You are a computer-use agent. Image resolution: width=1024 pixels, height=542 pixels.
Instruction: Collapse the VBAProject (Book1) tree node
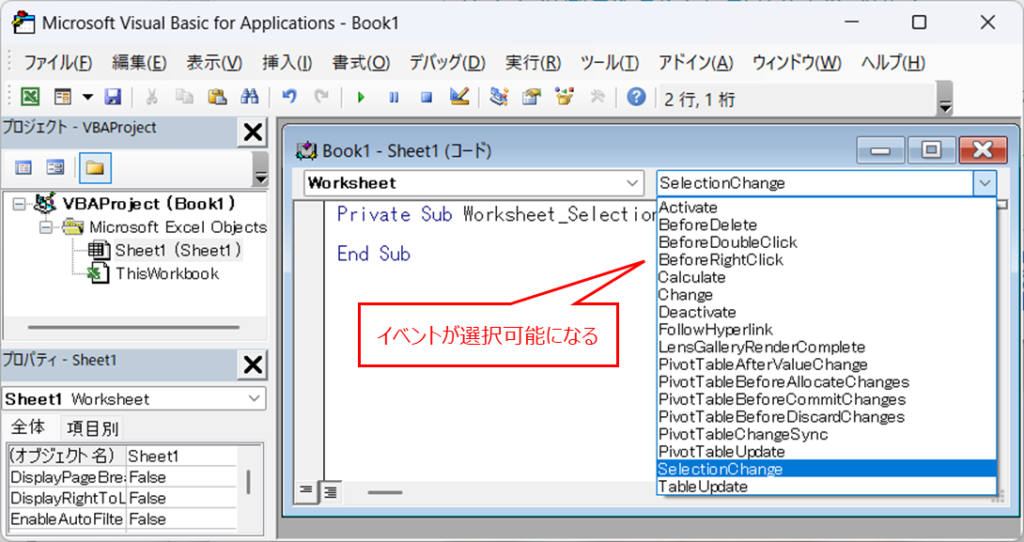pos(19,204)
